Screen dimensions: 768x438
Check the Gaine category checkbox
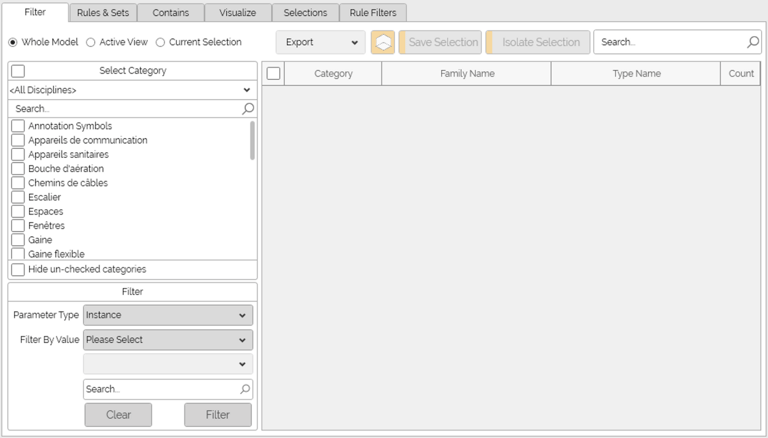[x=18, y=240]
